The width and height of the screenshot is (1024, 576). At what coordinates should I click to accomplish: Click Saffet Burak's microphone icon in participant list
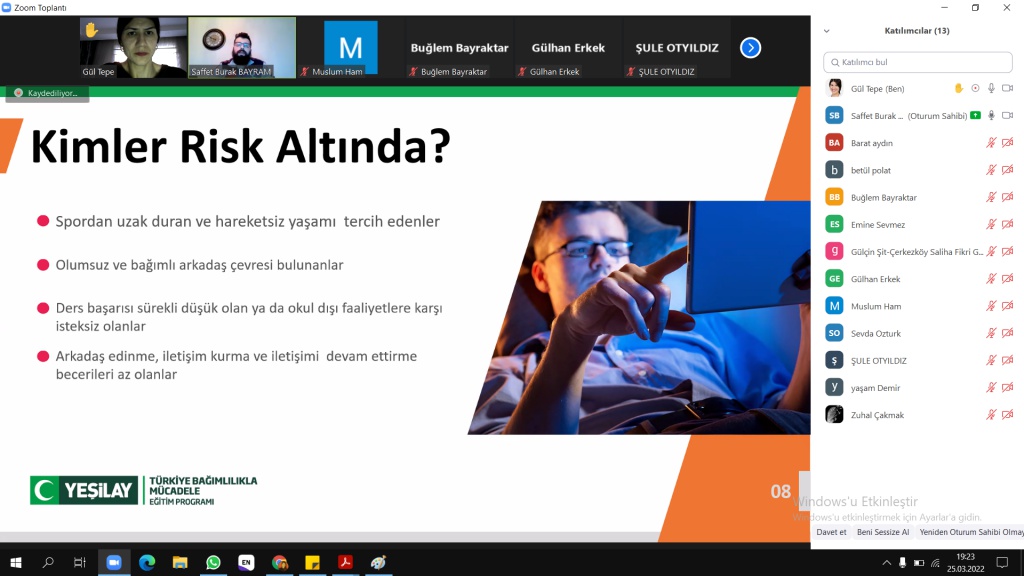[991, 115]
